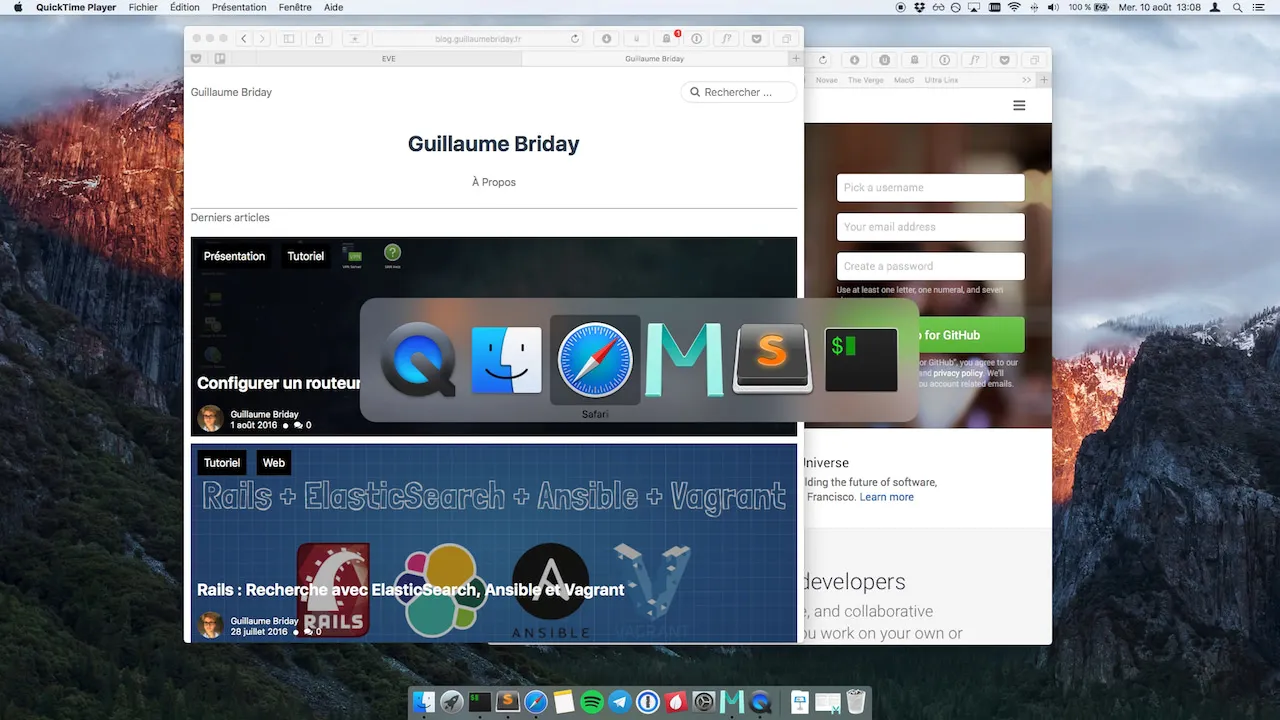Open Safari from the Dock

point(536,702)
